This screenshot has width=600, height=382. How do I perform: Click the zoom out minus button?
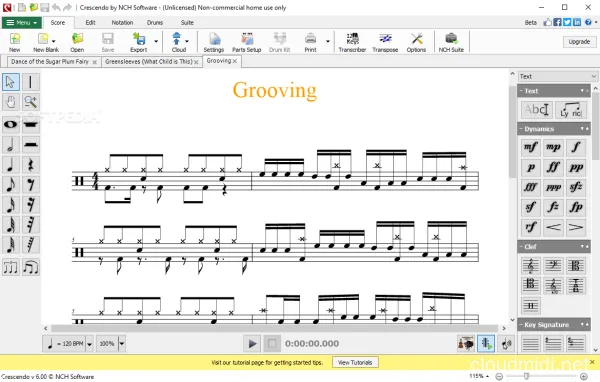click(499, 377)
